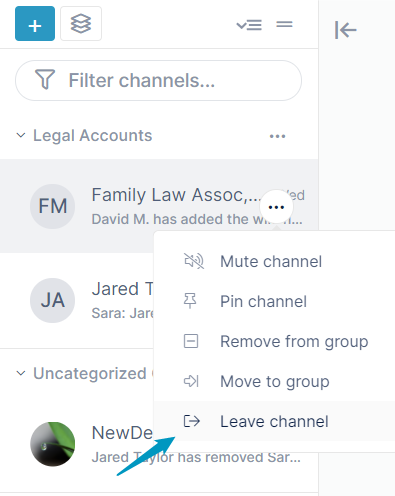Click Family Law channel three-dot menu button
This screenshot has height=496, width=395.
coord(276,207)
